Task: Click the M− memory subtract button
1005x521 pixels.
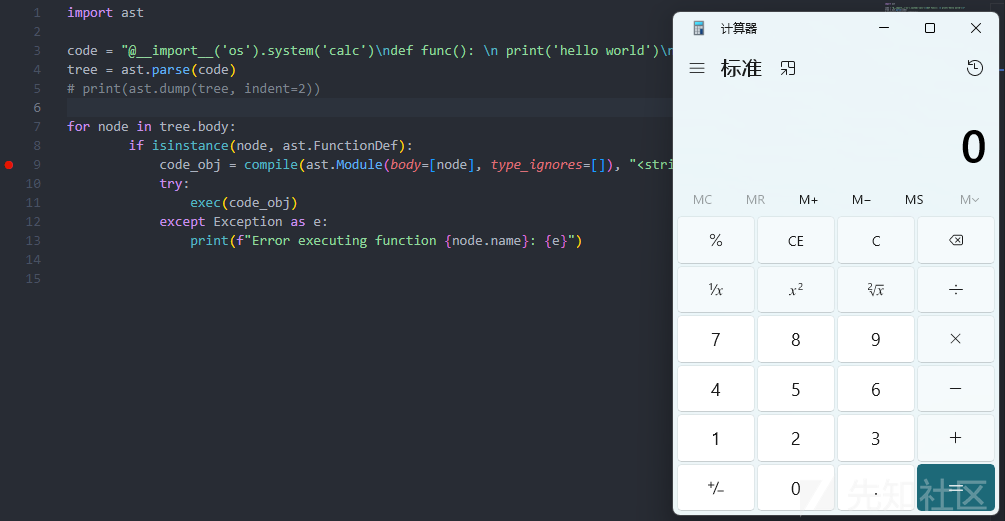Action: [861, 200]
